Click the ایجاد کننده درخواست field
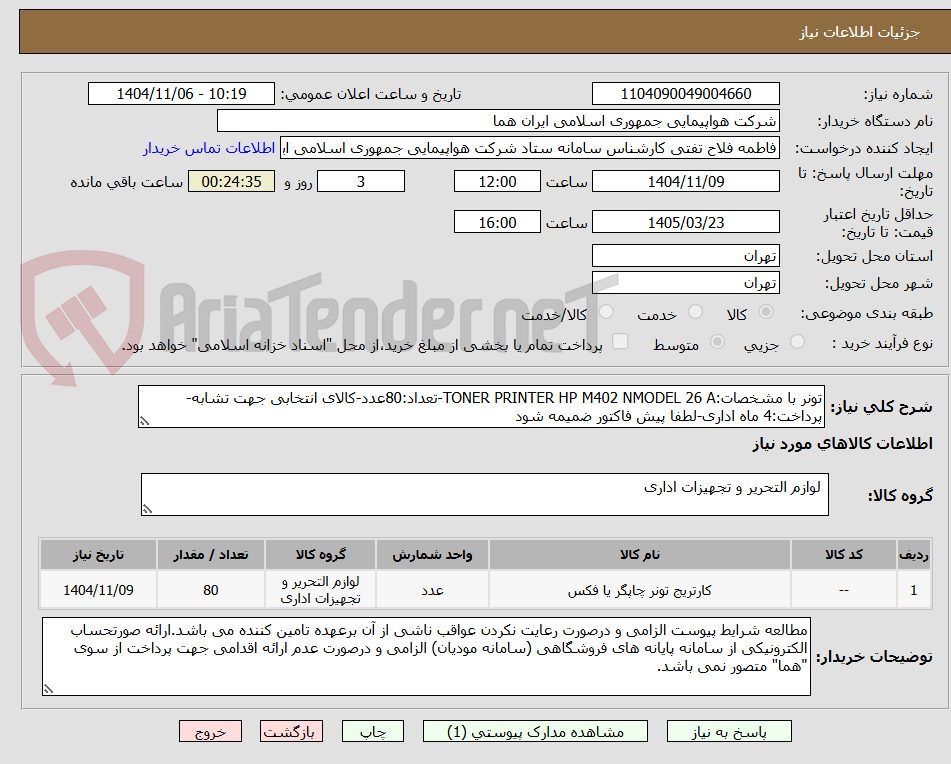Screen dimensions: 951x764 (529, 149)
